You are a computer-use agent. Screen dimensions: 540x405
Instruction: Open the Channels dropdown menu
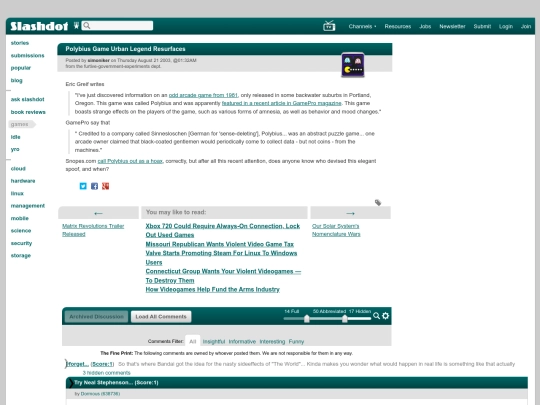coord(362,26)
